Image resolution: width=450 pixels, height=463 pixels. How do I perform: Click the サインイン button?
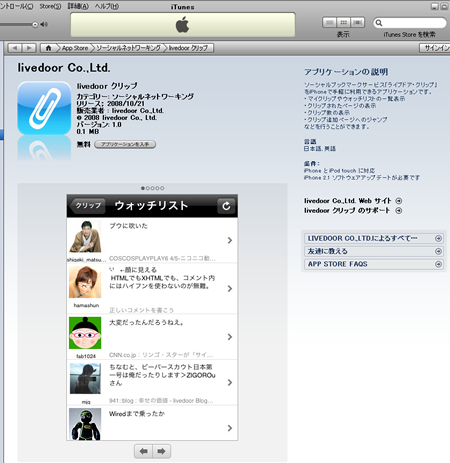(x=435, y=48)
